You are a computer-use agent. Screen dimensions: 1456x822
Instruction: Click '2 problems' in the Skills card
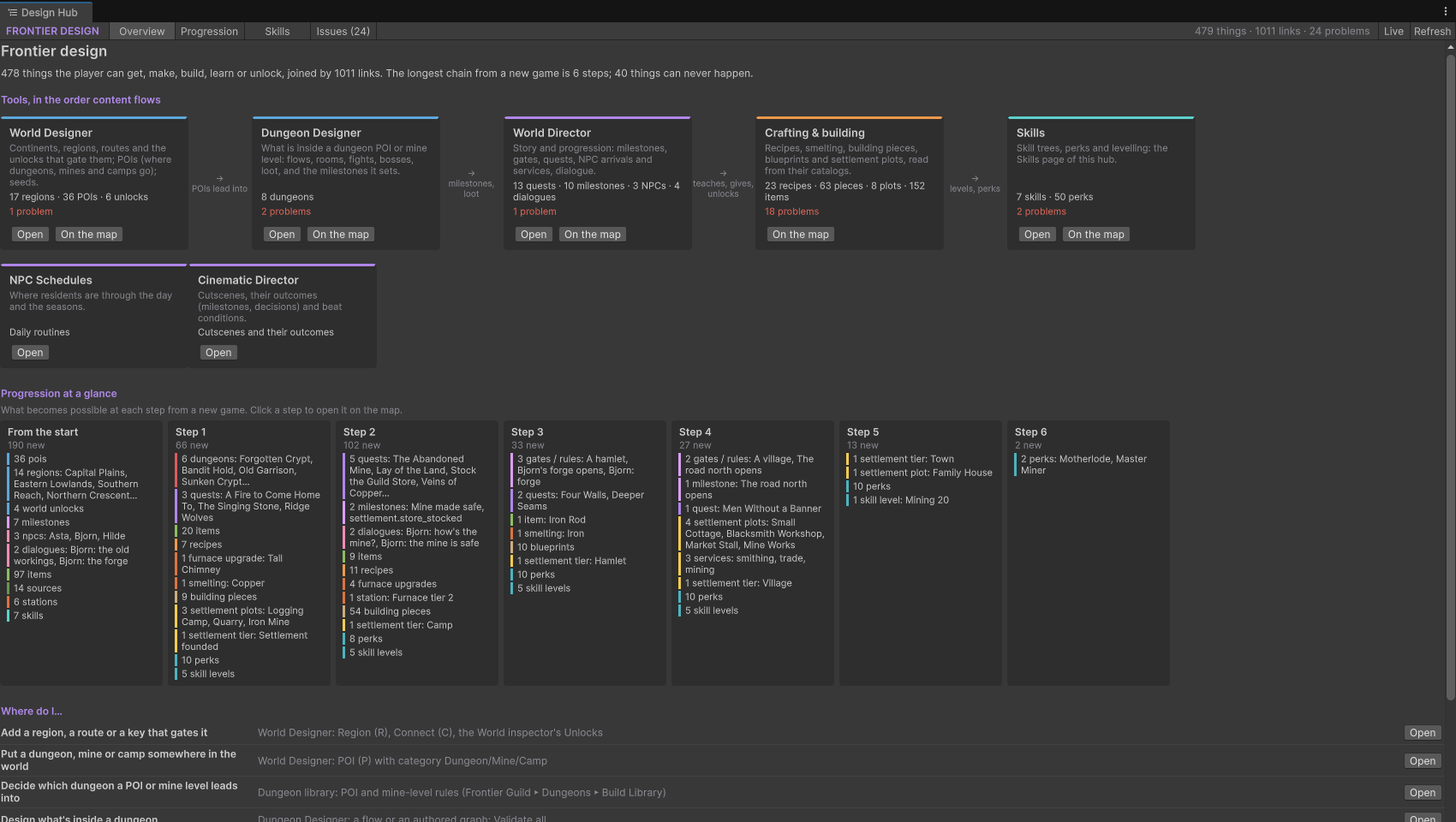pyautogui.click(x=1041, y=211)
